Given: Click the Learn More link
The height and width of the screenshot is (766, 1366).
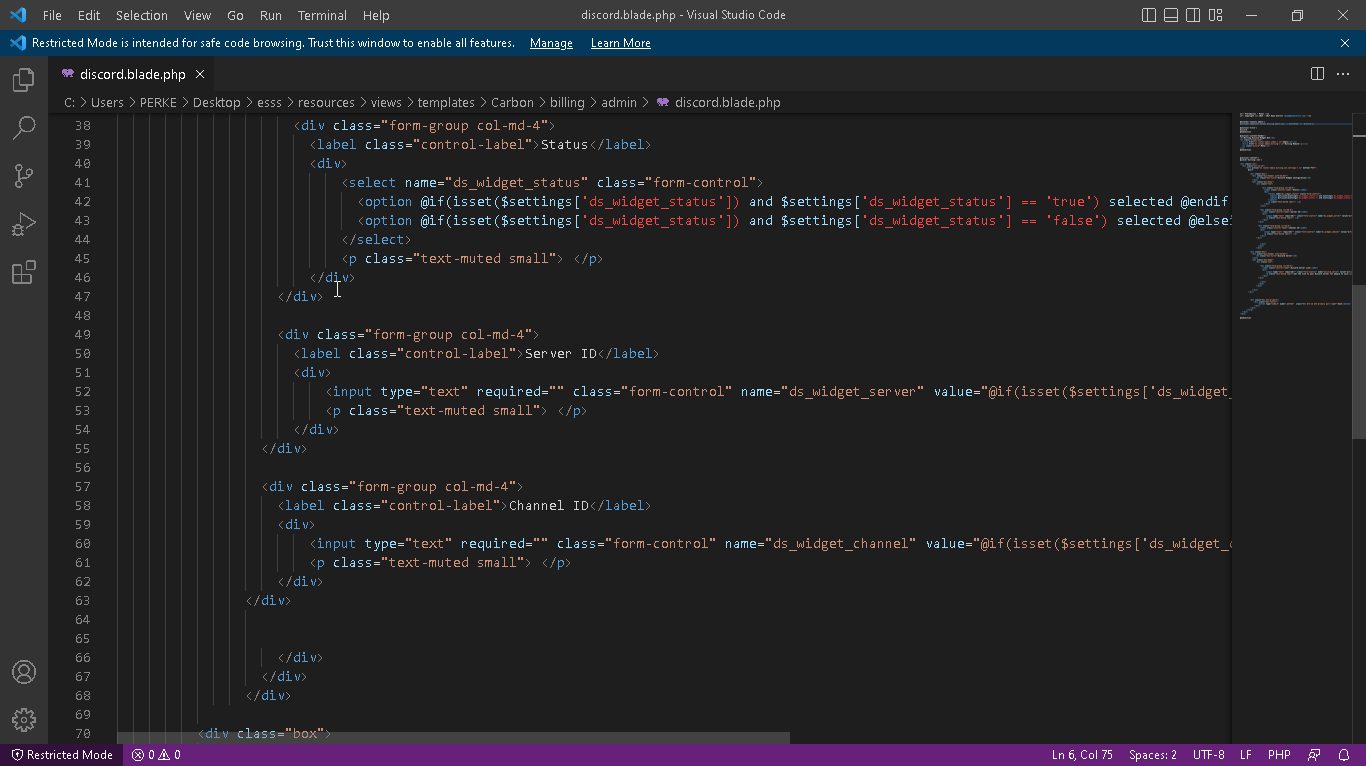Looking at the screenshot, I should (x=620, y=43).
